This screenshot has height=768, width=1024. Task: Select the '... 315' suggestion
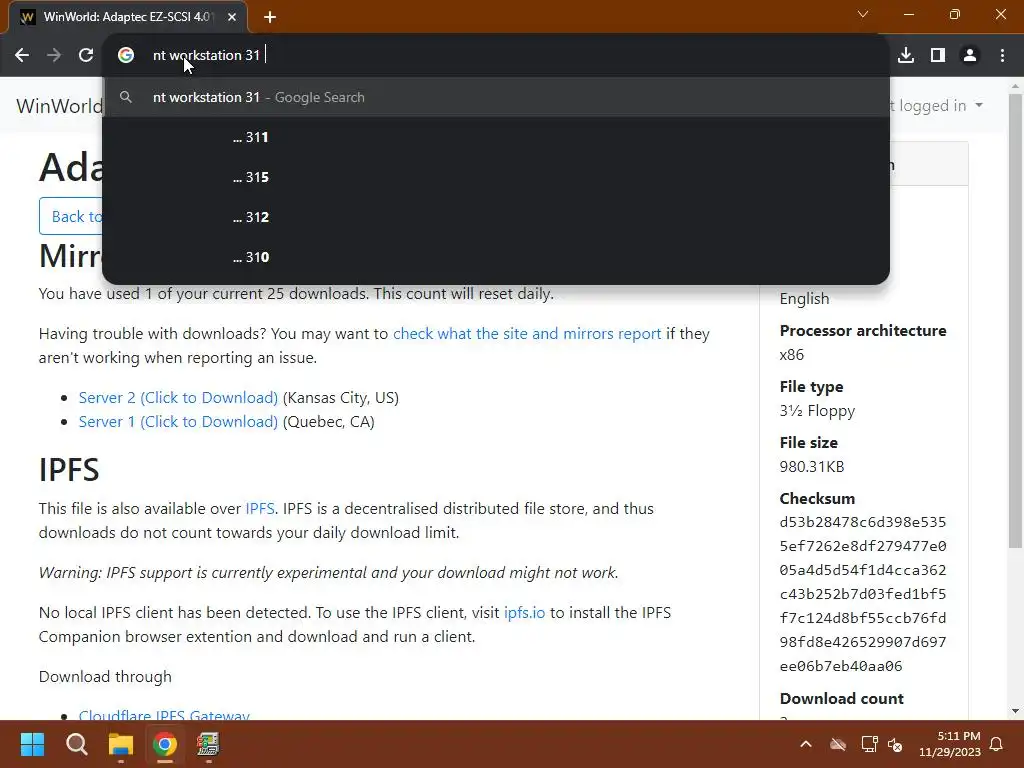496,177
